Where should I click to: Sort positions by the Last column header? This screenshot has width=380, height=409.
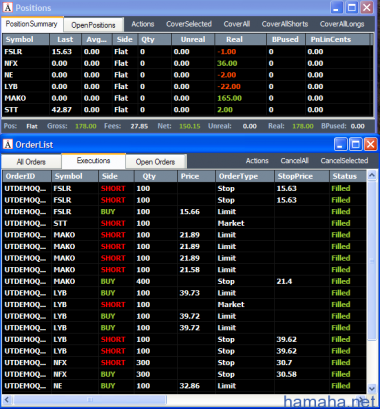pyautogui.click(x=66, y=39)
